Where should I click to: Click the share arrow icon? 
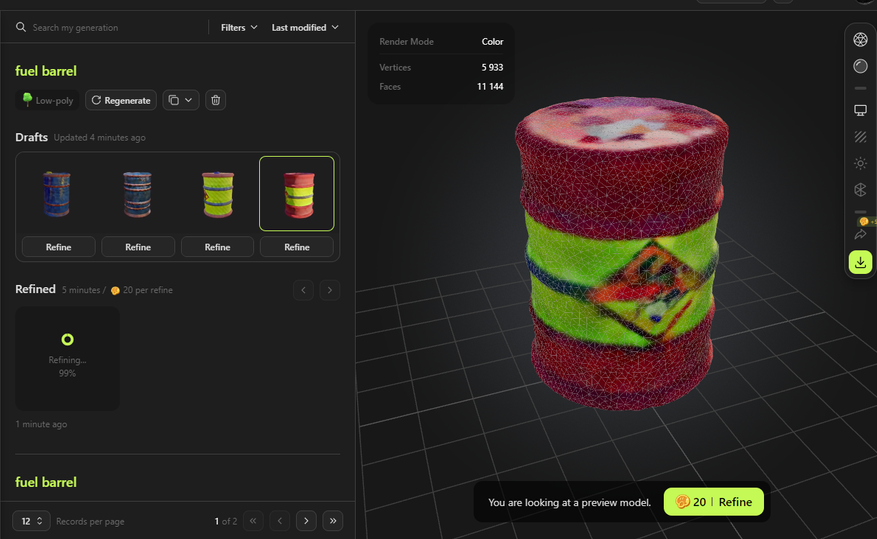pyautogui.click(x=860, y=234)
